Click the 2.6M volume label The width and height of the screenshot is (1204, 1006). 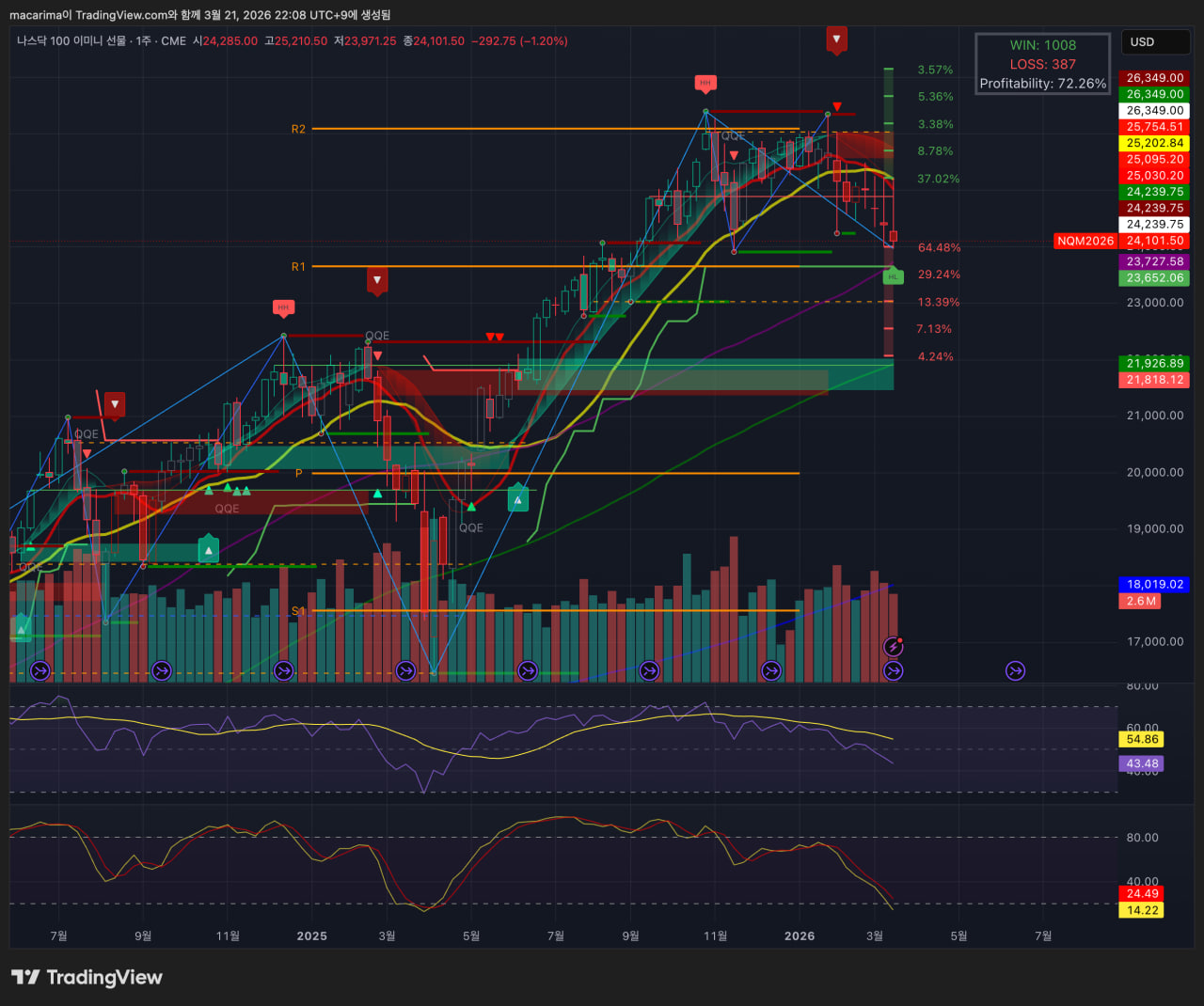[x=1140, y=602]
